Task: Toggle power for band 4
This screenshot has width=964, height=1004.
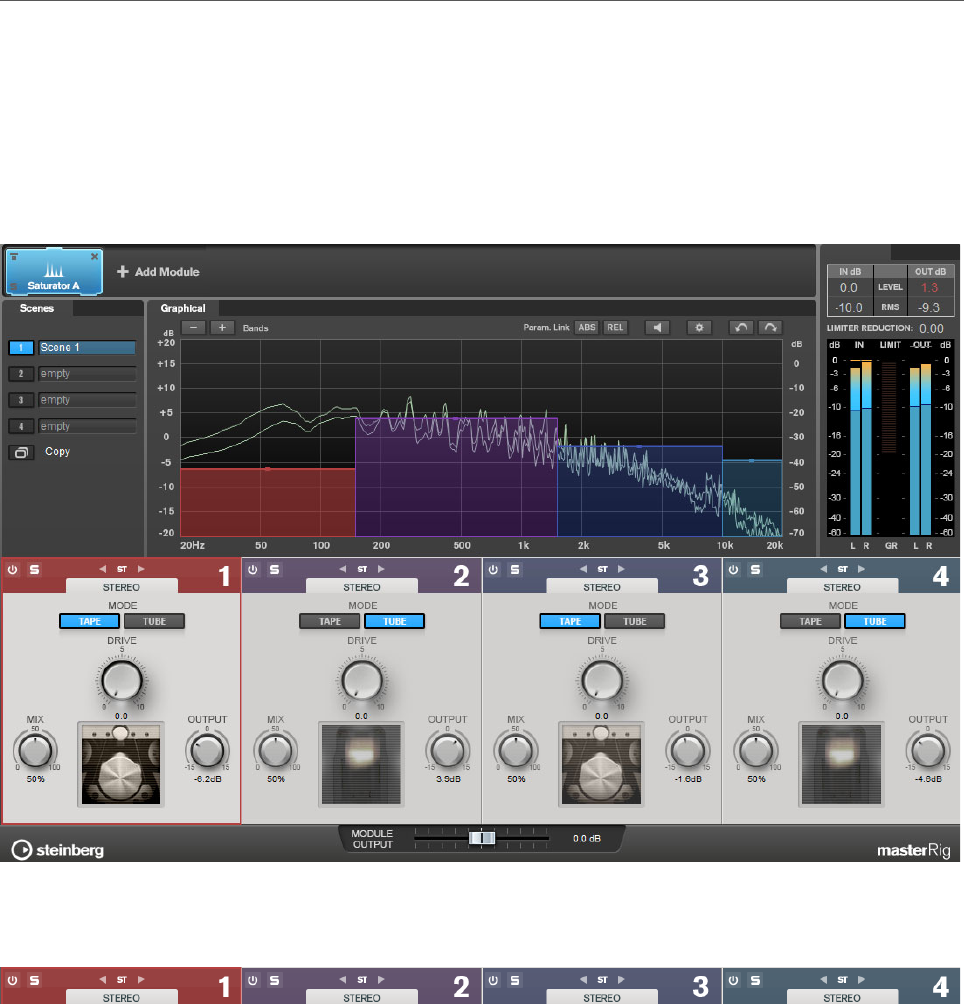Action: (734, 569)
